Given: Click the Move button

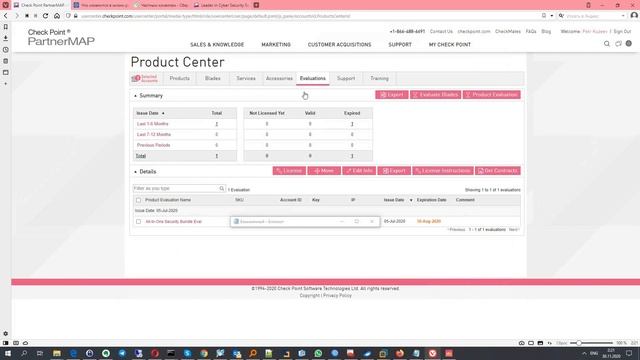Looking at the screenshot, I should (x=324, y=171).
